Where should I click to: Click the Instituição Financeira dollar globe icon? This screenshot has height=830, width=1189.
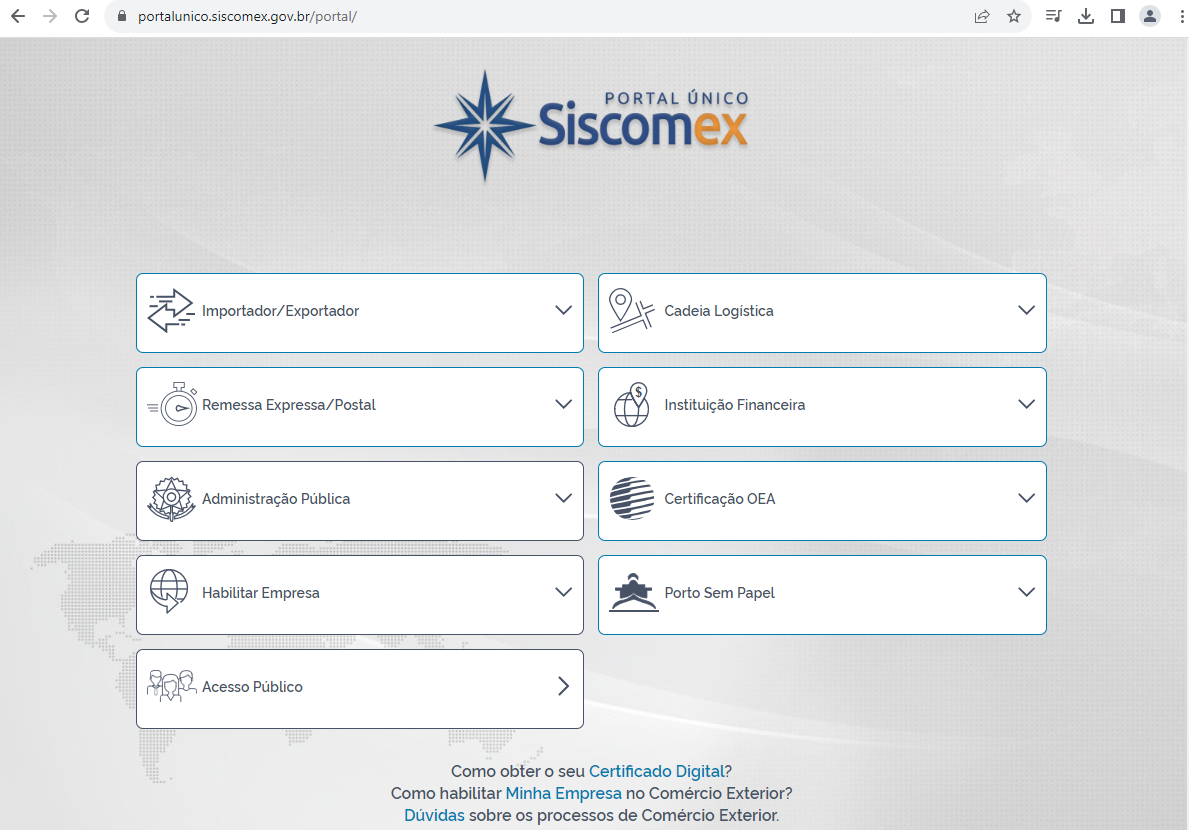(632, 405)
